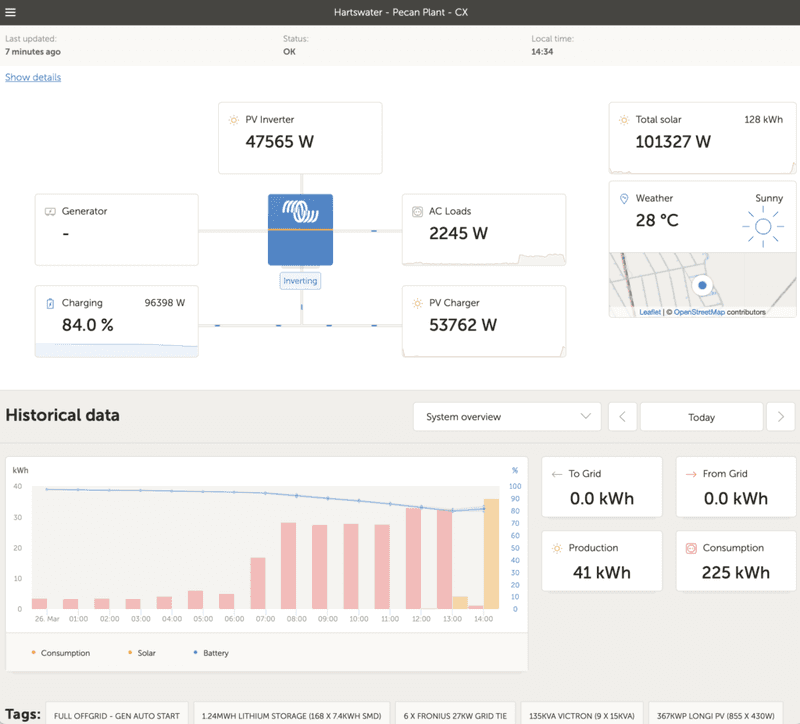Open the hamburger menu icon
Image resolution: width=800 pixels, height=724 pixels.
(x=12, y=12)
